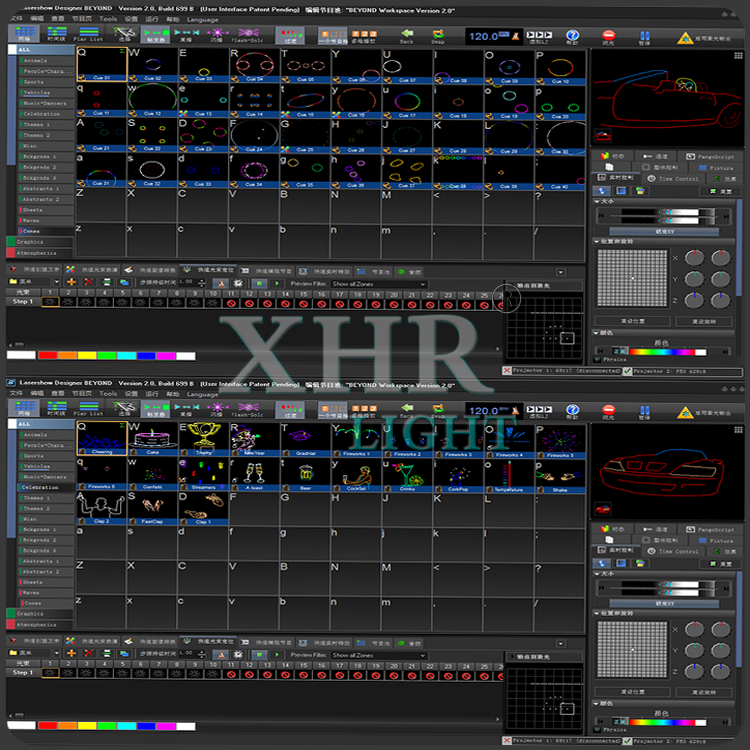Image resolution: width=750 pixels, height=750 pixels.
Task: Collapse position and rotation section, bottom window
Action: pos(596,613)
